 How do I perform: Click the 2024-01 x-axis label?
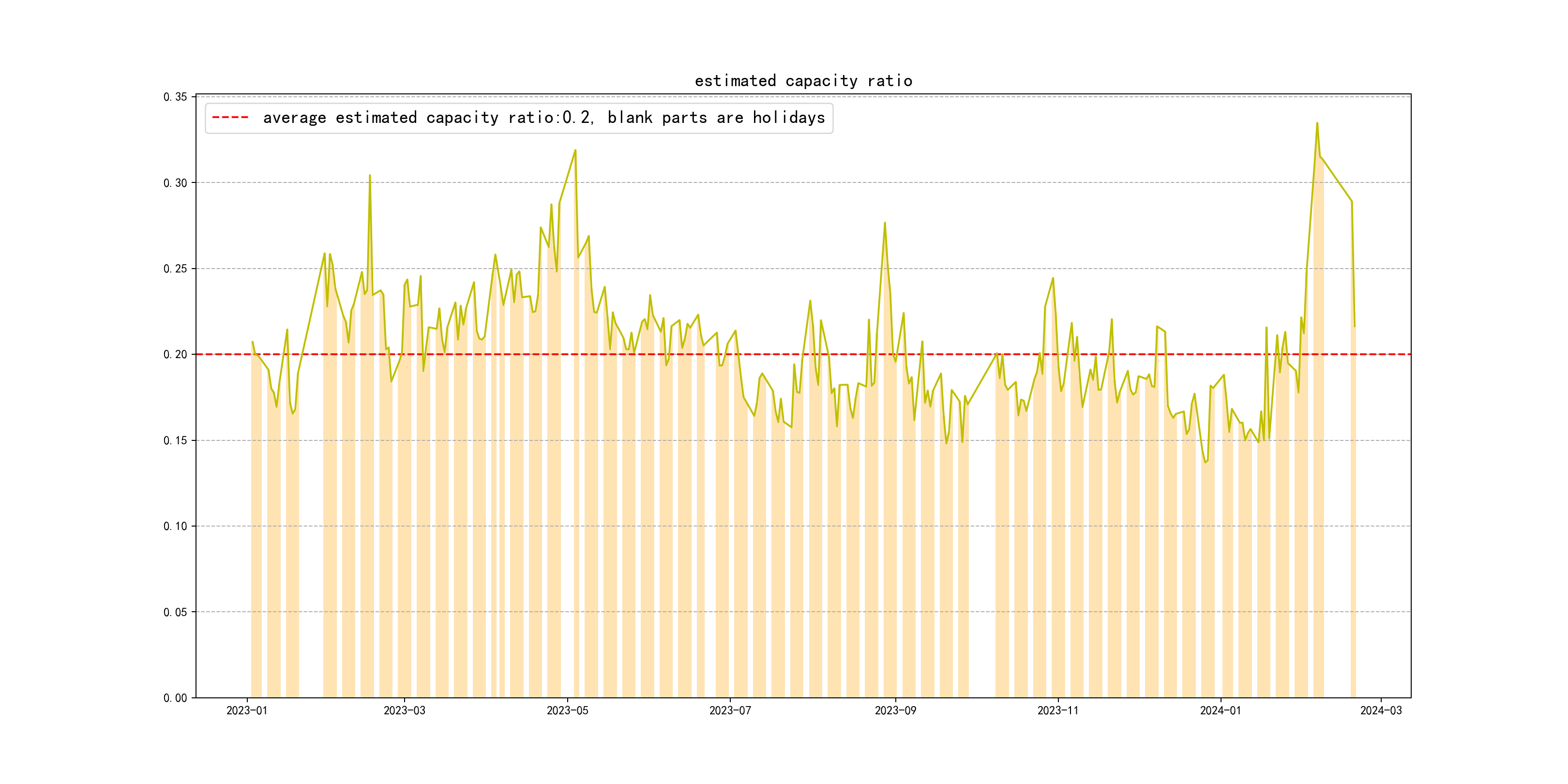[1220, 710]
